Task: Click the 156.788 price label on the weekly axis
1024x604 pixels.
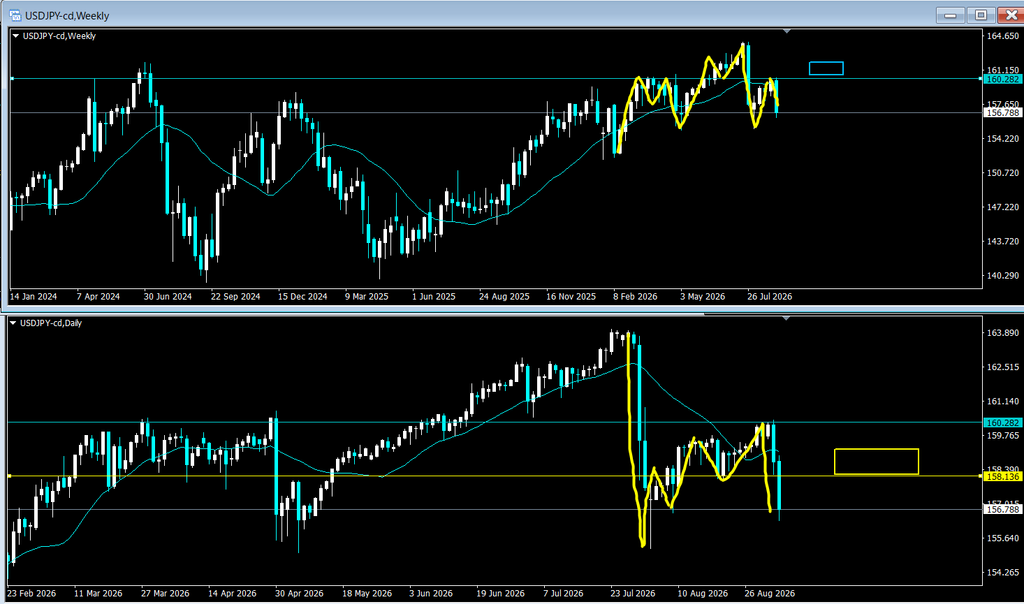Action: (x=1002, y=113)
